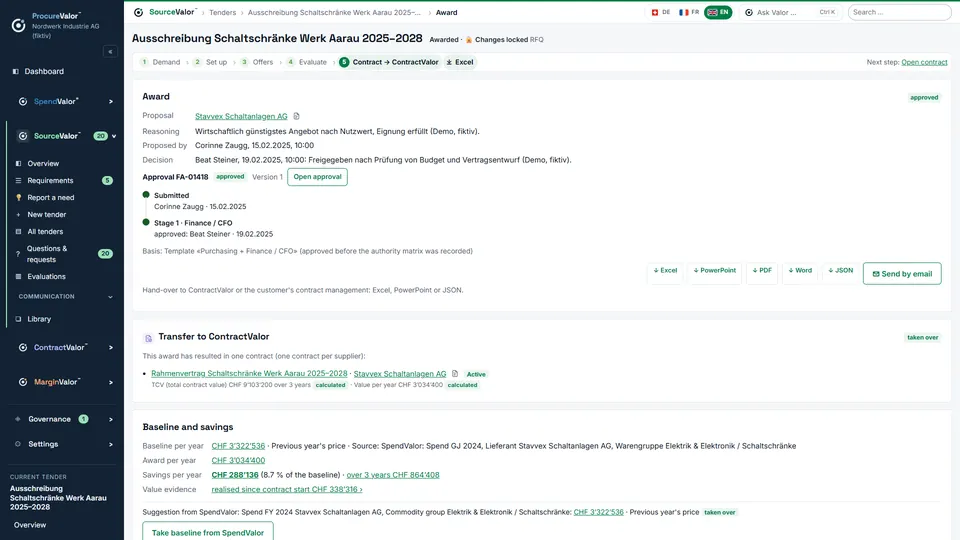The width and height of the screenshot is (960, 540).
Task: Go to step 3 Offers
Action: [x=257, y=62]
